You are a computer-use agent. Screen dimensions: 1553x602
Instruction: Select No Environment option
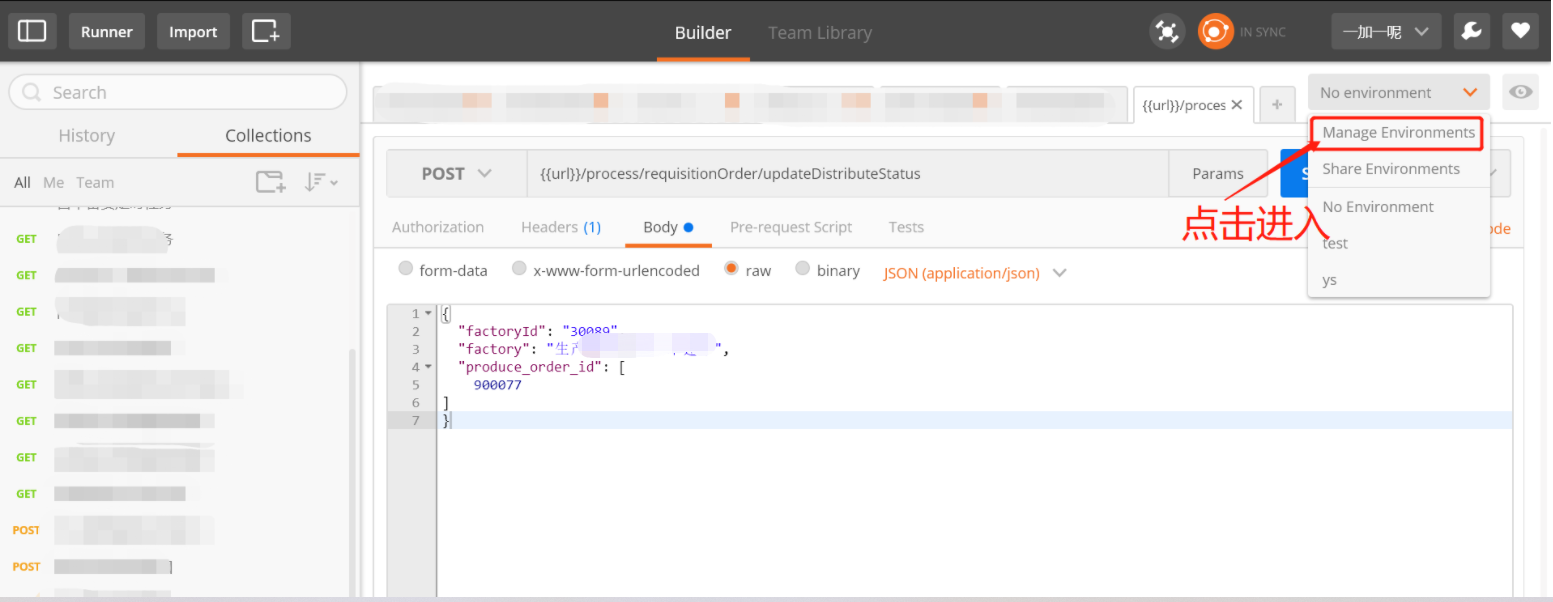click(x=1378, y=207)
